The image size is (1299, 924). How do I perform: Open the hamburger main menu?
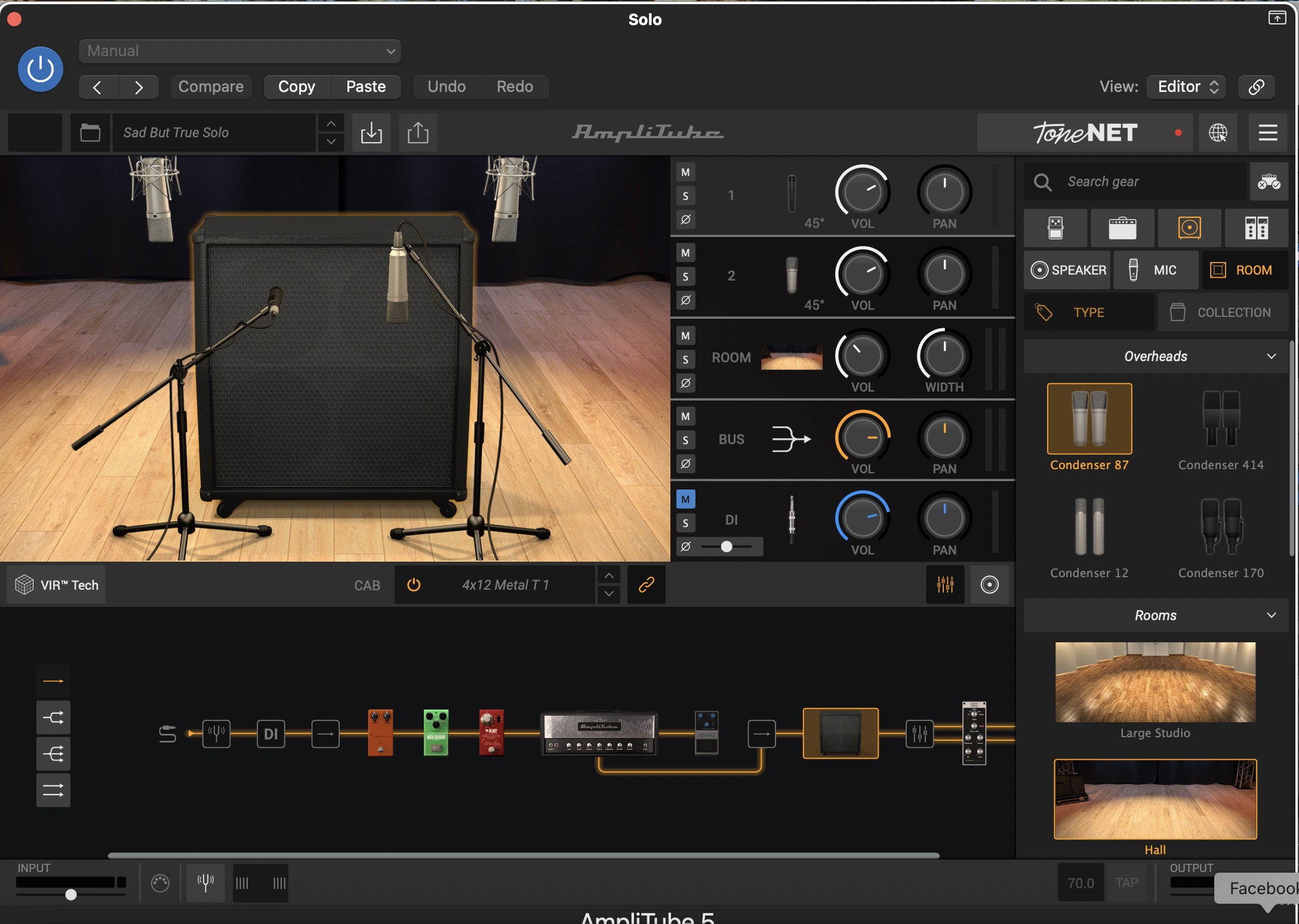pyautogui.click(x=1268, y=133)
